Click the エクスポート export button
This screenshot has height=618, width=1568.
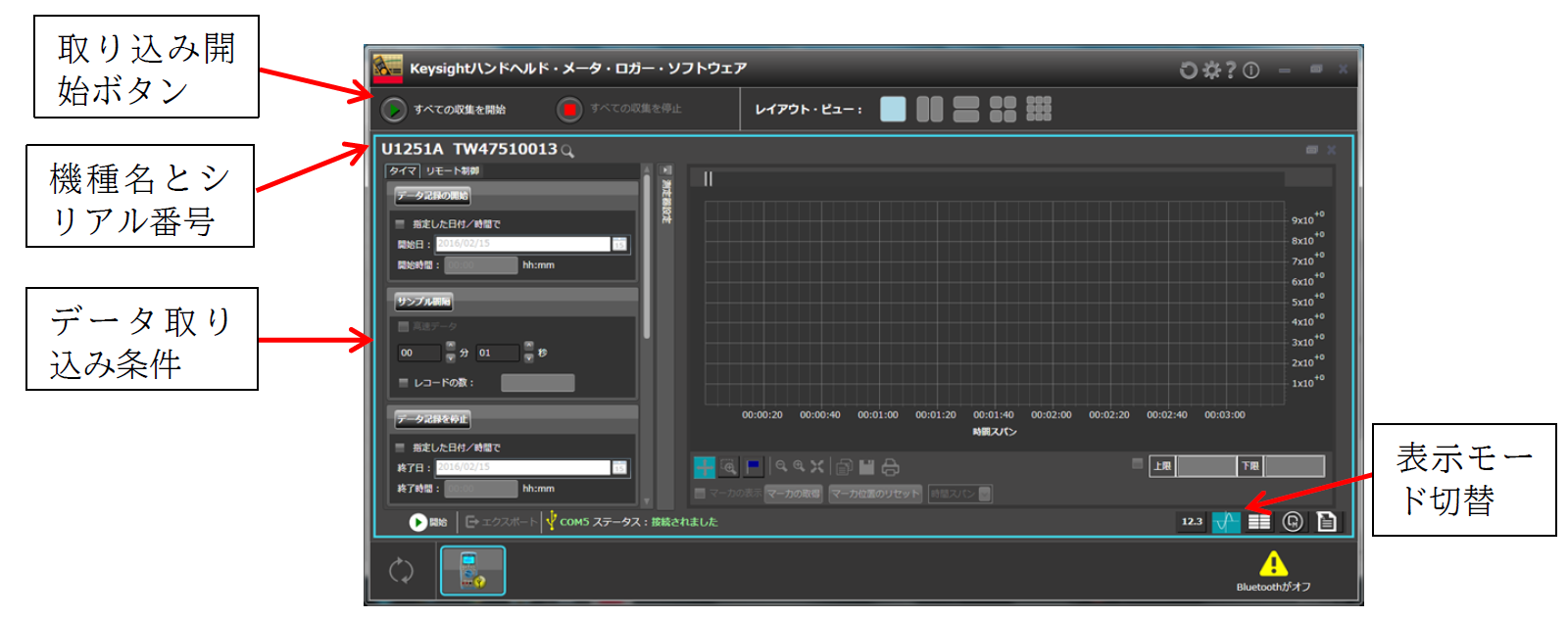[x=501, y=522]
